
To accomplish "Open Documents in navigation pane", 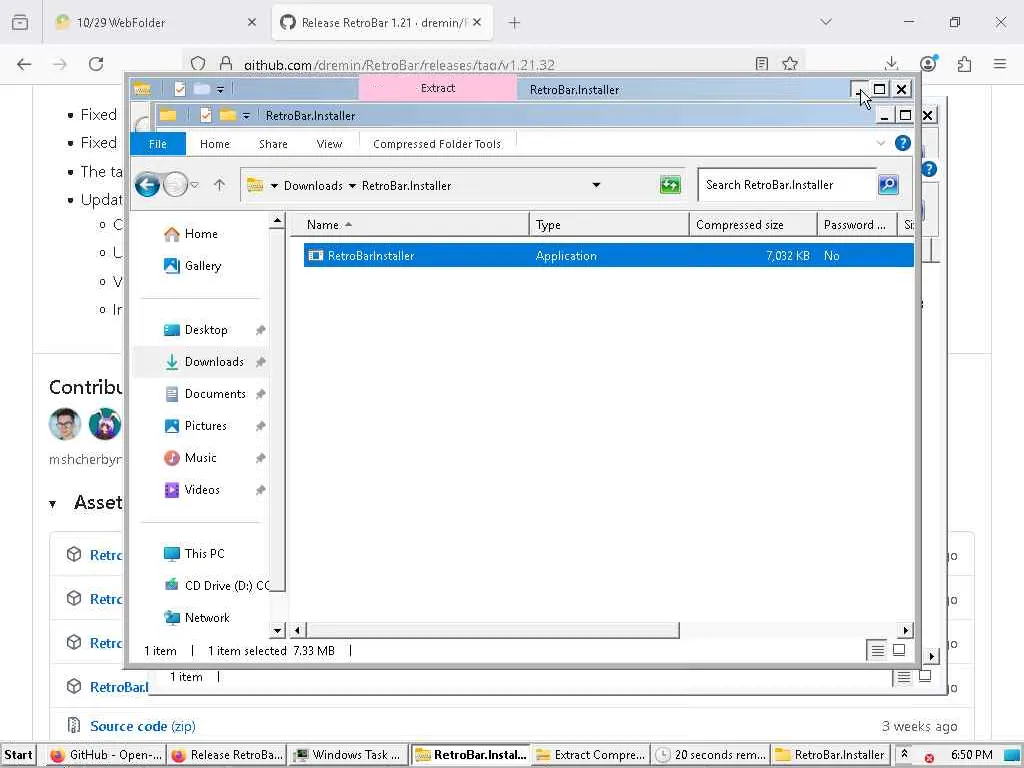I will (215, 394).
